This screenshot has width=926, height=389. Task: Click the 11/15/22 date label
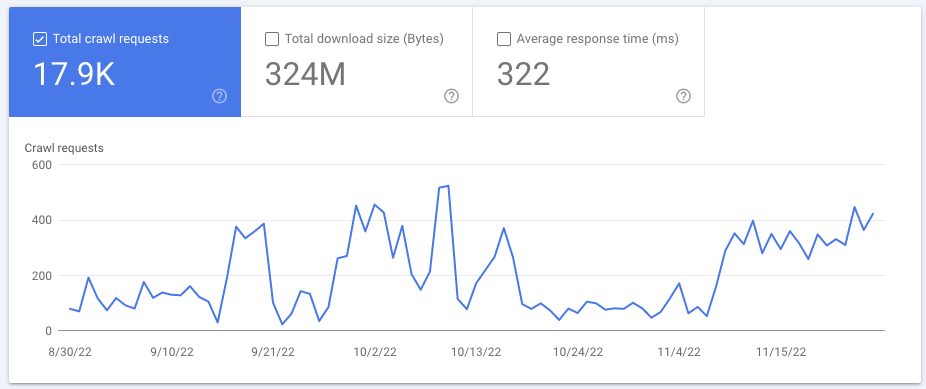pos(781,352)
